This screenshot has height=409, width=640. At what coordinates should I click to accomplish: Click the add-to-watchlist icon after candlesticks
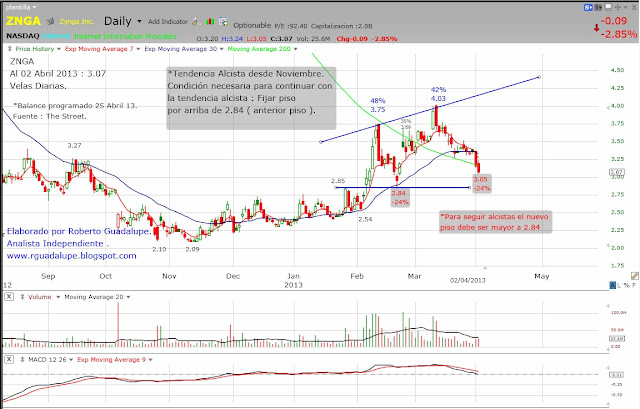point(223,21)
